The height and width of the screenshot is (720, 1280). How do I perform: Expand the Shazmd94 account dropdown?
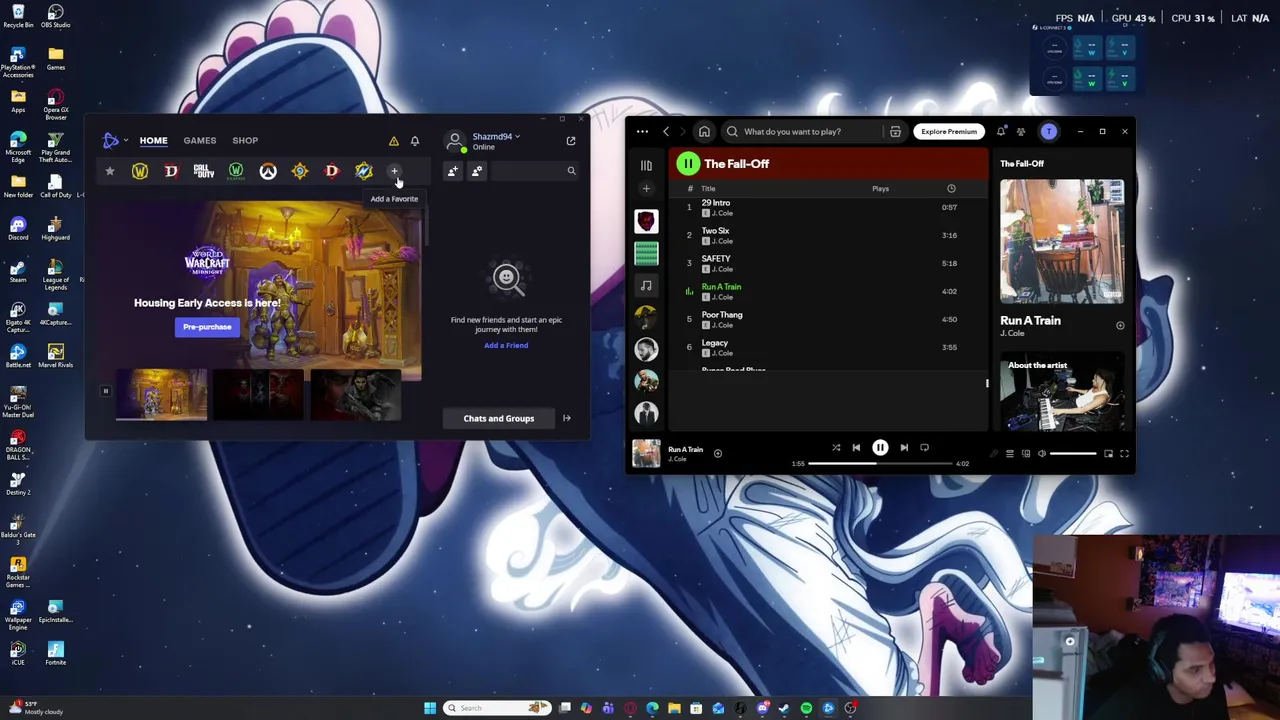(496, 137)
